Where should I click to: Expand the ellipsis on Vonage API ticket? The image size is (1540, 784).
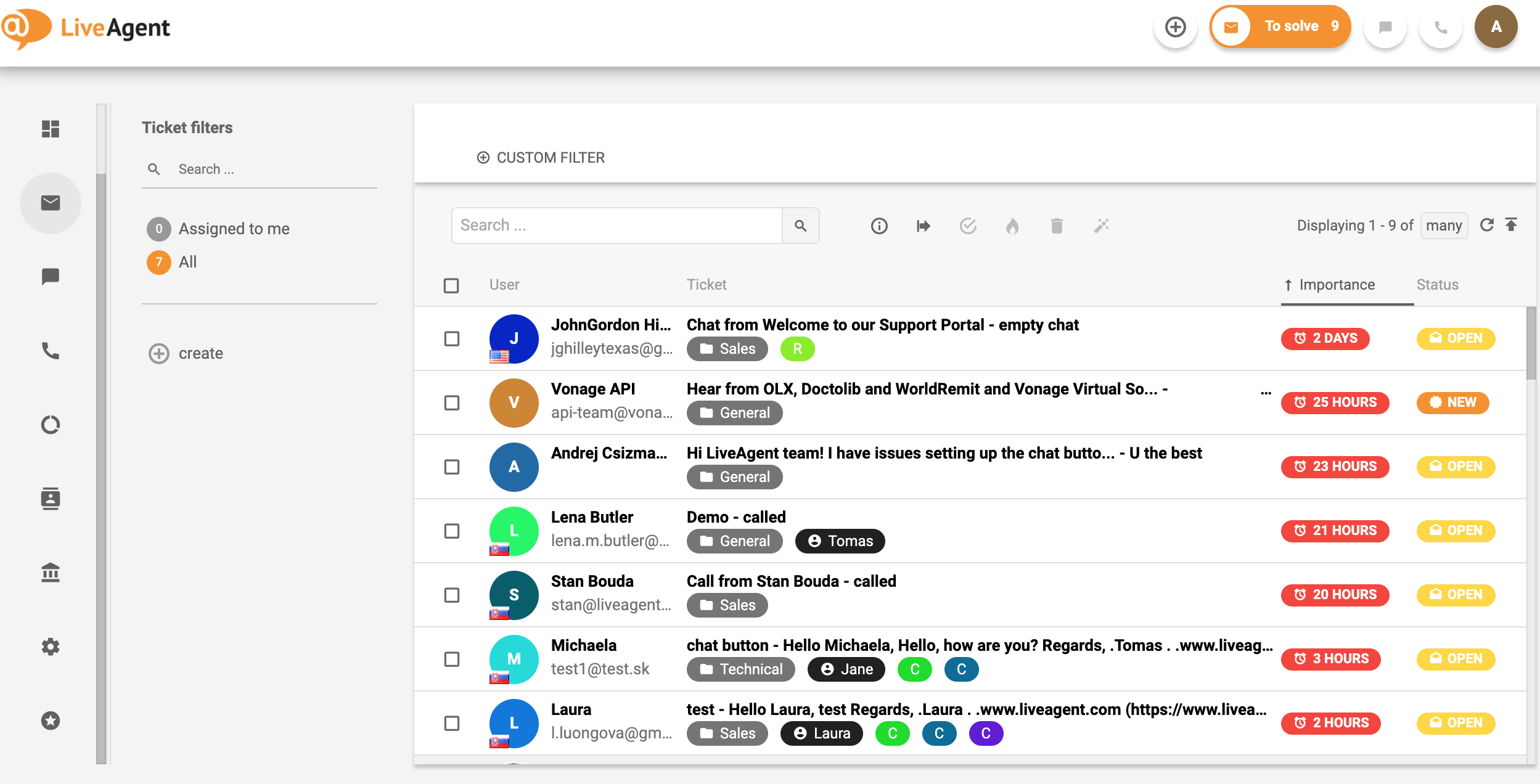coord(1266,392)
